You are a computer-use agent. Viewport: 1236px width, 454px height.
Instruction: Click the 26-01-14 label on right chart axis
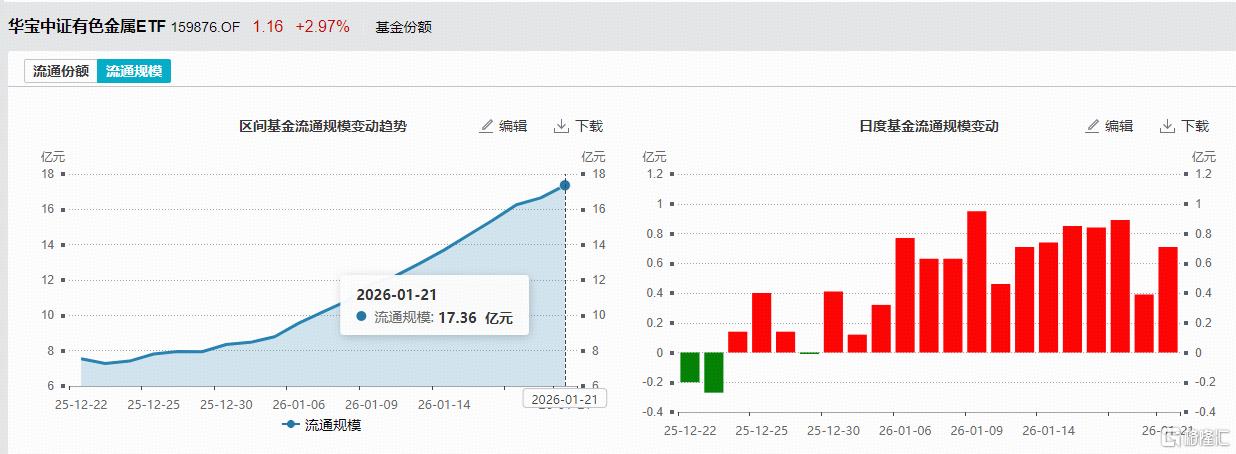point(1049,431)
